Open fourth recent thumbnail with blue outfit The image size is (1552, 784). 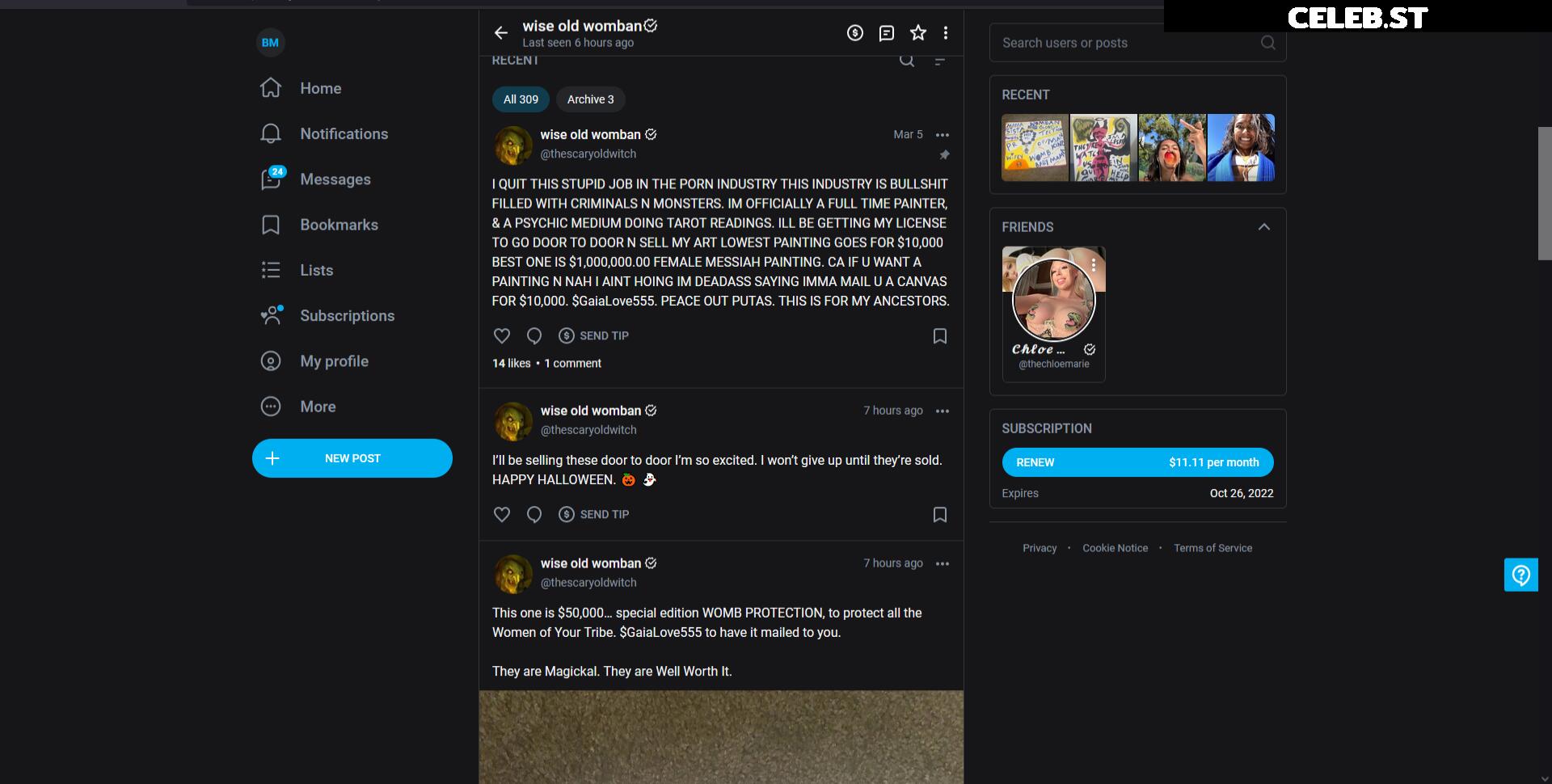(x=1241, y=147)
